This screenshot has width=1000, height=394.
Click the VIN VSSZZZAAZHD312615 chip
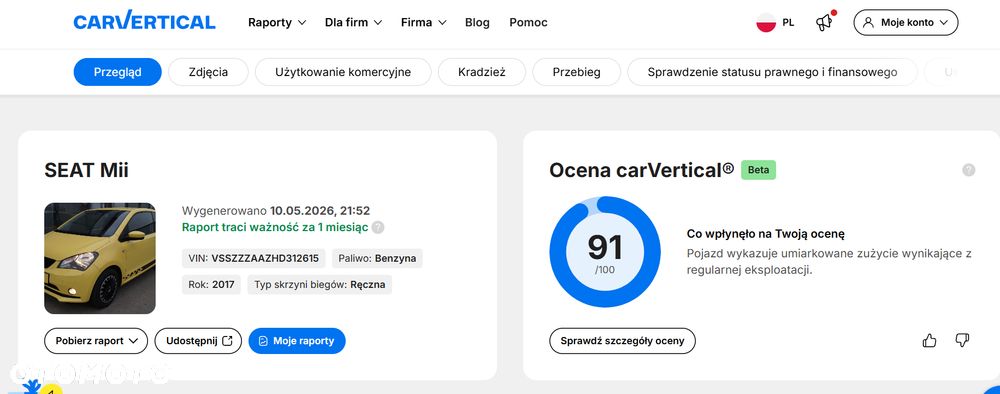click(254, 258)
